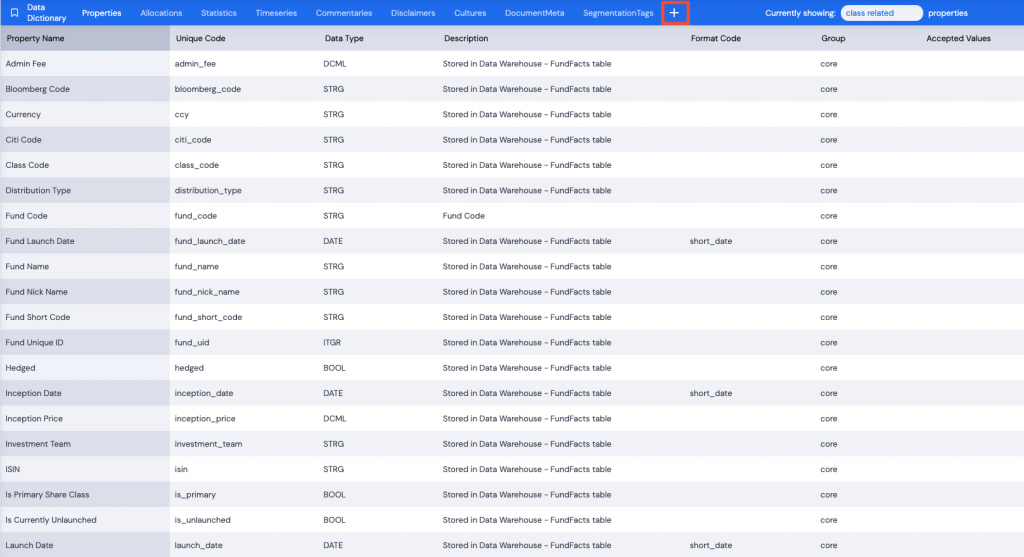Select the Is Currently Unlaunched property
Viewport: 1024px width, 557px height.
[x=51, y=520]
